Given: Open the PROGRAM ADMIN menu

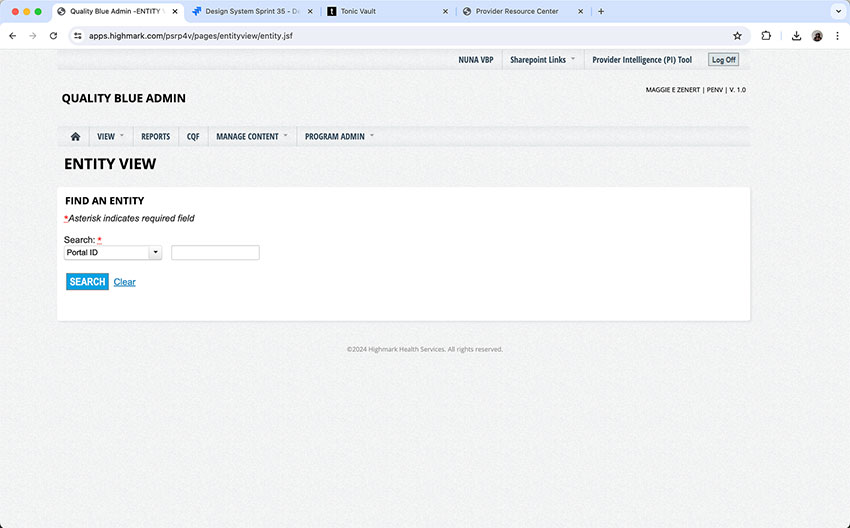Looking at the screenshot, I should (x=339, y=136).
